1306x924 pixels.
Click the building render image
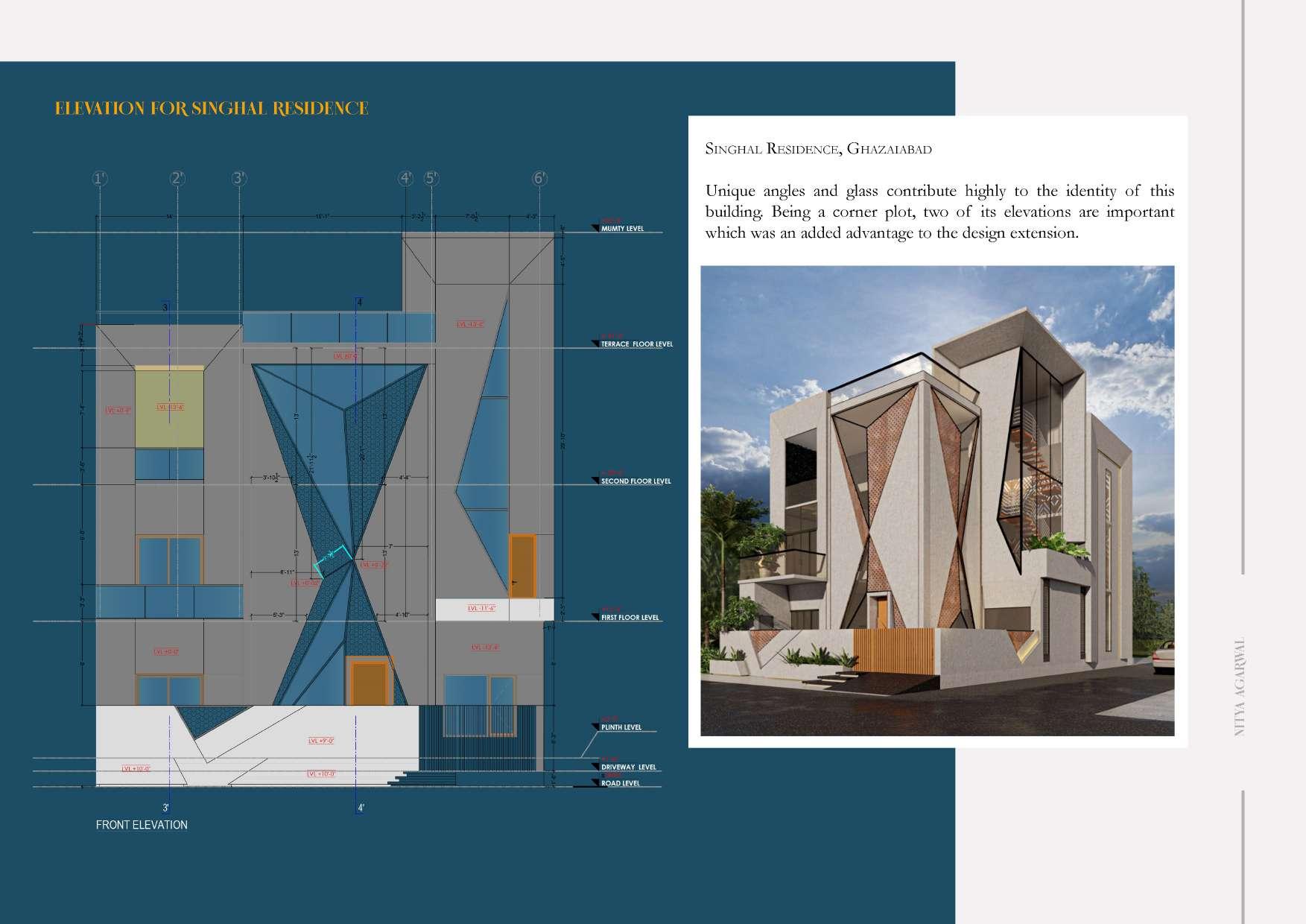[937, 501]
